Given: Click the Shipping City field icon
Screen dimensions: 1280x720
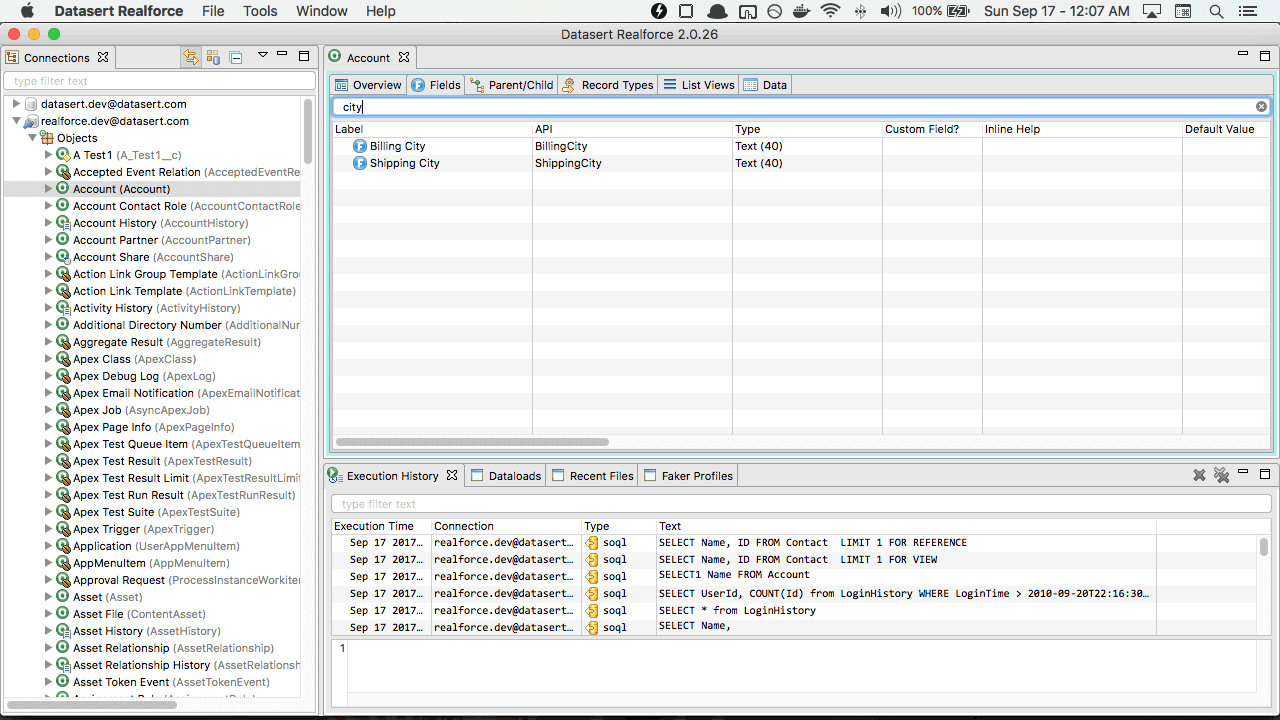Looking at the screenshot, I should tap(360, 163).
